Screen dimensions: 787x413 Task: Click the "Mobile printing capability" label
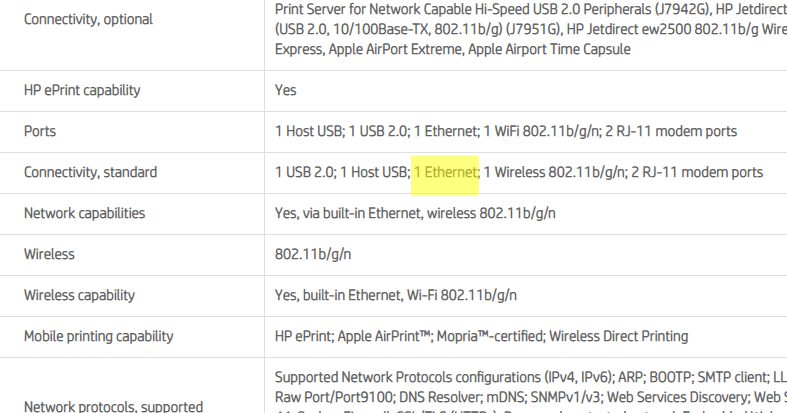pos(98,336)
